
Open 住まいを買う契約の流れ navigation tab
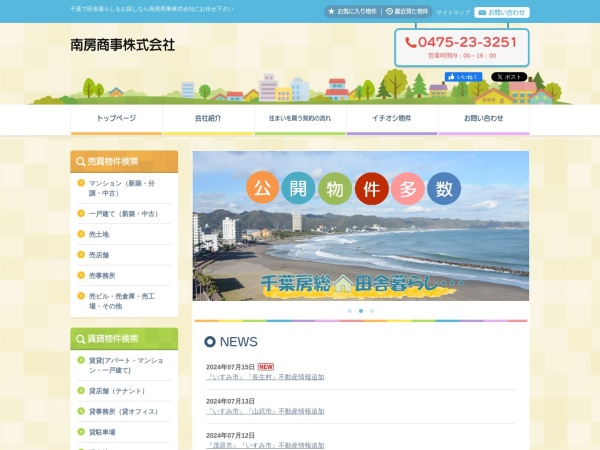(x=300, y=119)
